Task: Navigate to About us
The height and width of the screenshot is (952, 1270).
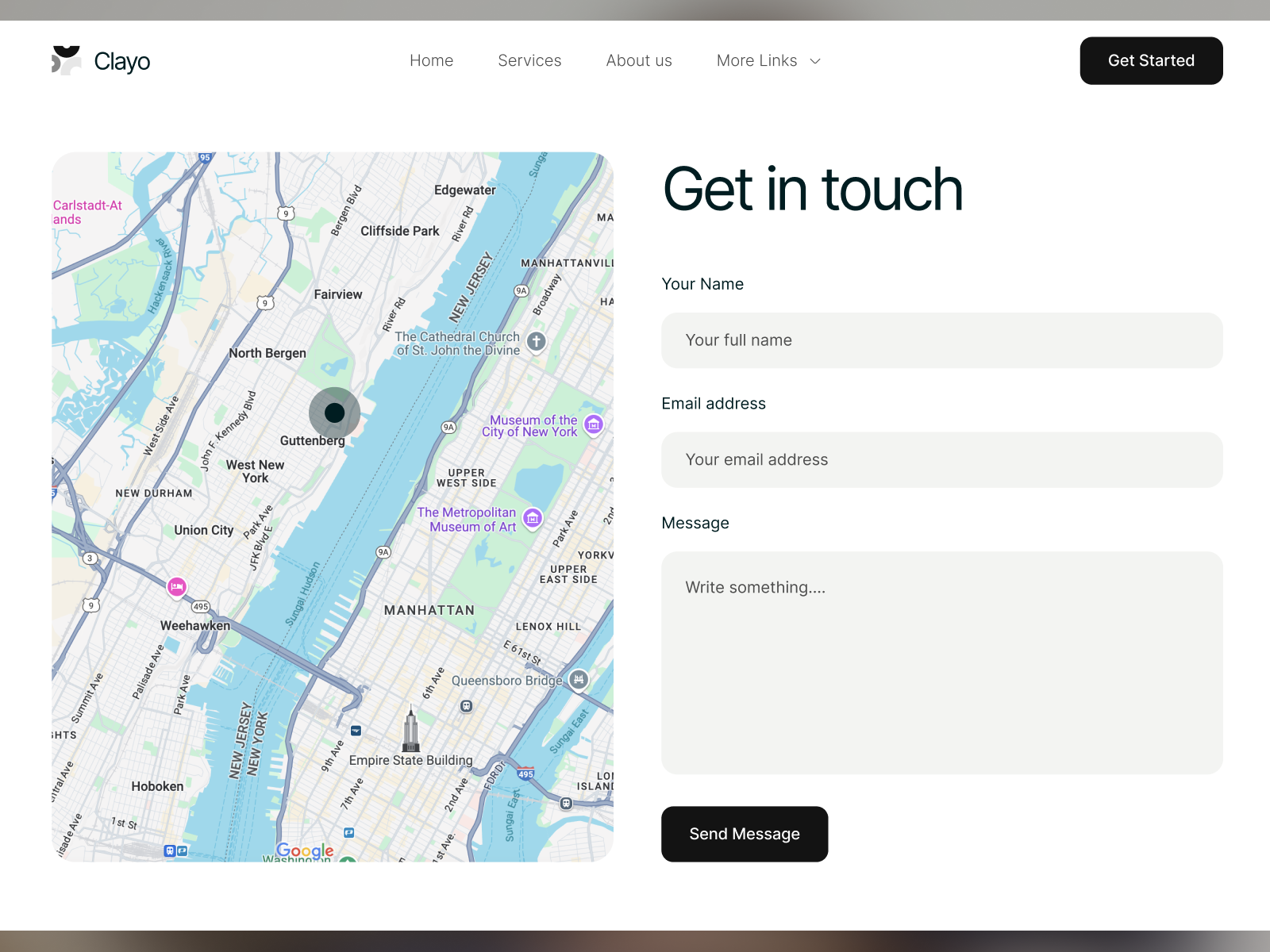Action: click(639, 60)
